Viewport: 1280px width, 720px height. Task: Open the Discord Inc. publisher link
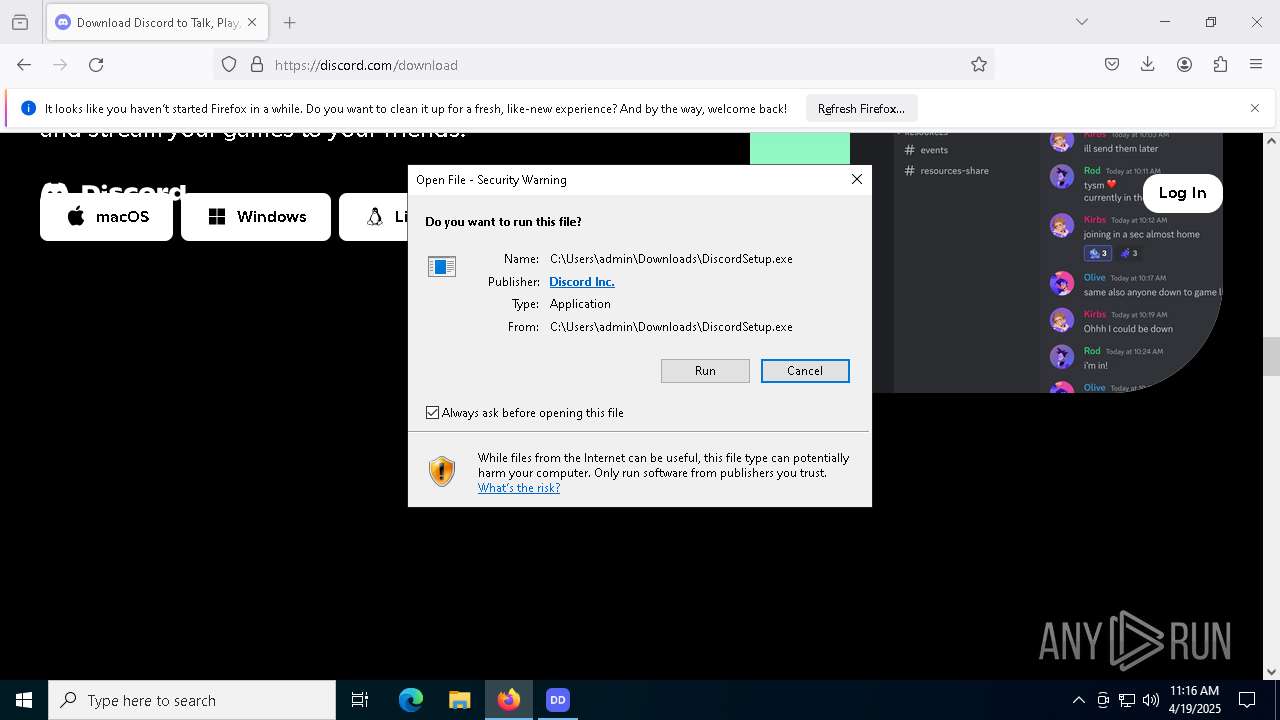[582, 282]
